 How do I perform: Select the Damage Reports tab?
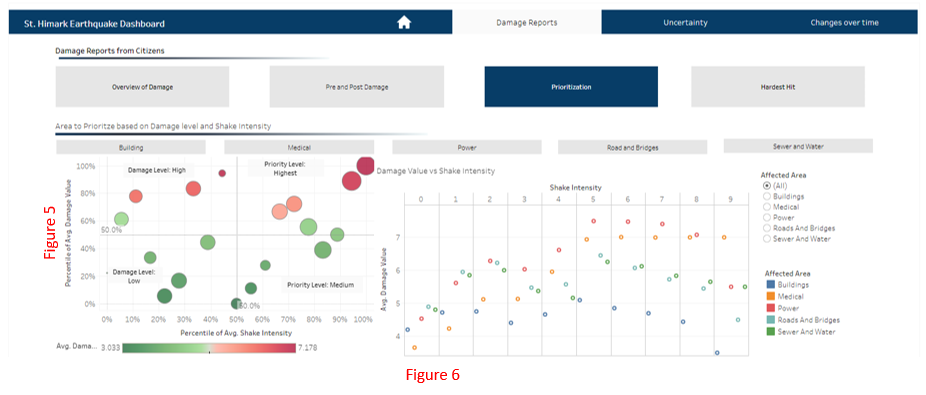tap(526, 22)
